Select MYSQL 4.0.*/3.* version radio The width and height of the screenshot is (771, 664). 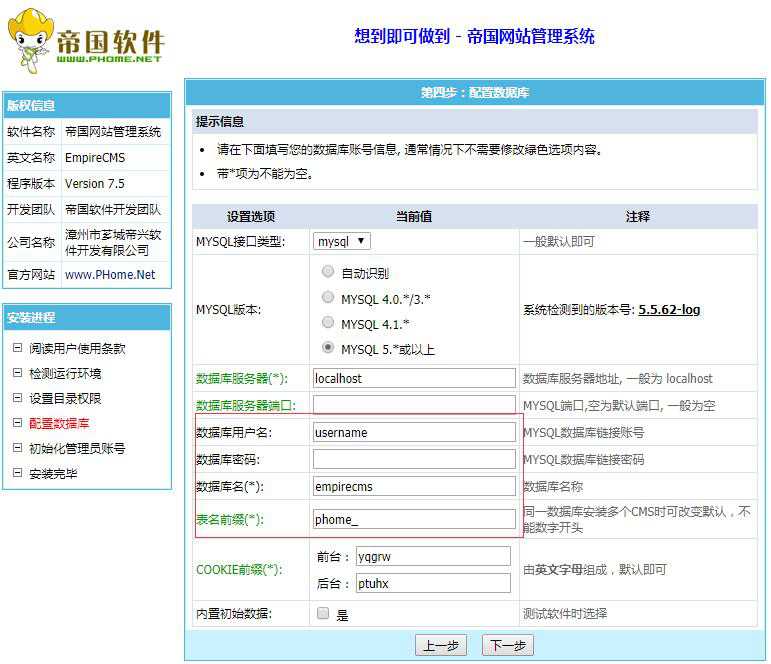pyautogui.click(x=327, y=297)
